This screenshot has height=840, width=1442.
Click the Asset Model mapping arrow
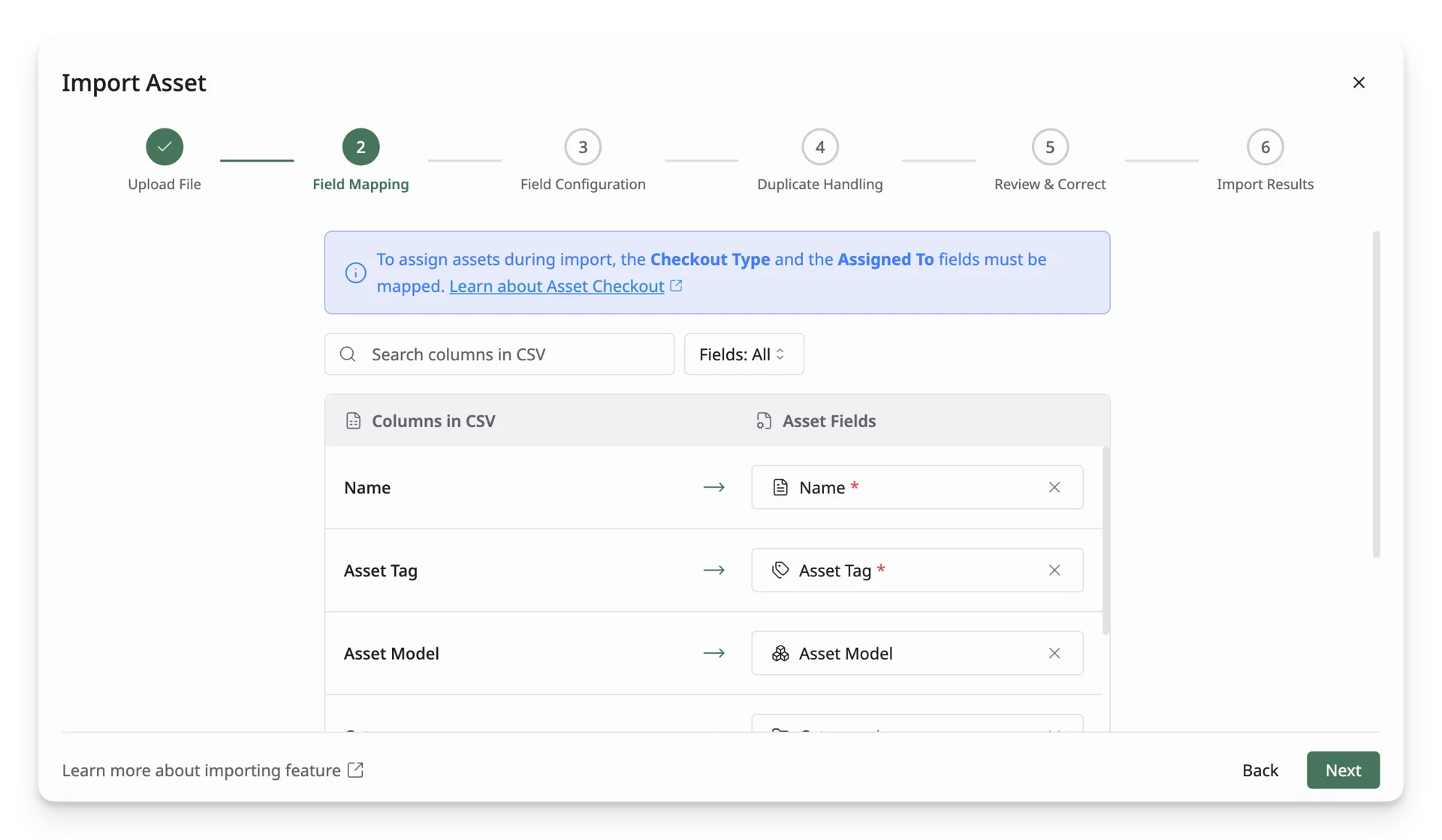pyautogui.click(x=714, y=653)
